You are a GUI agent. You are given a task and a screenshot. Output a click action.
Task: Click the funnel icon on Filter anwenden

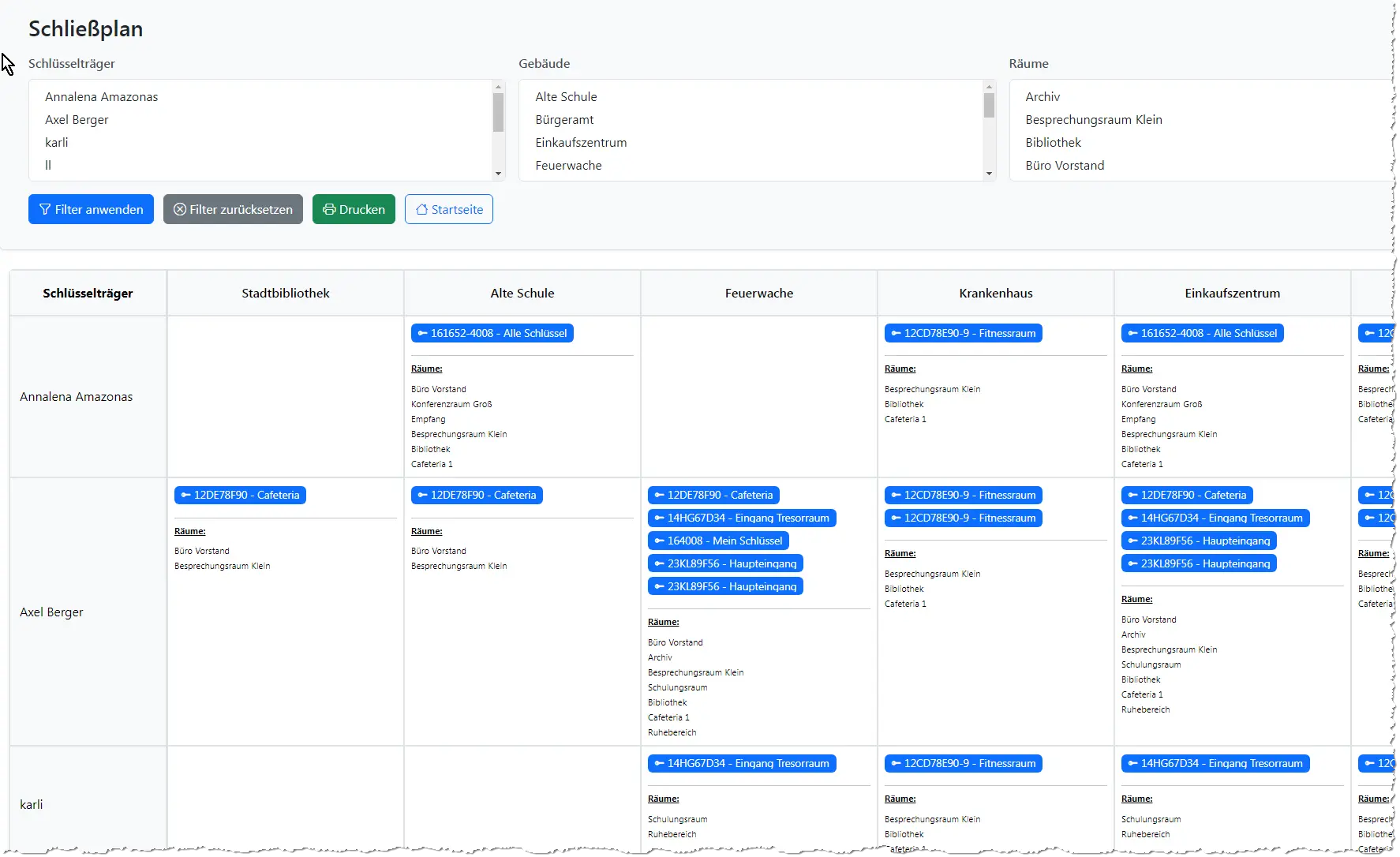(45, 210)
